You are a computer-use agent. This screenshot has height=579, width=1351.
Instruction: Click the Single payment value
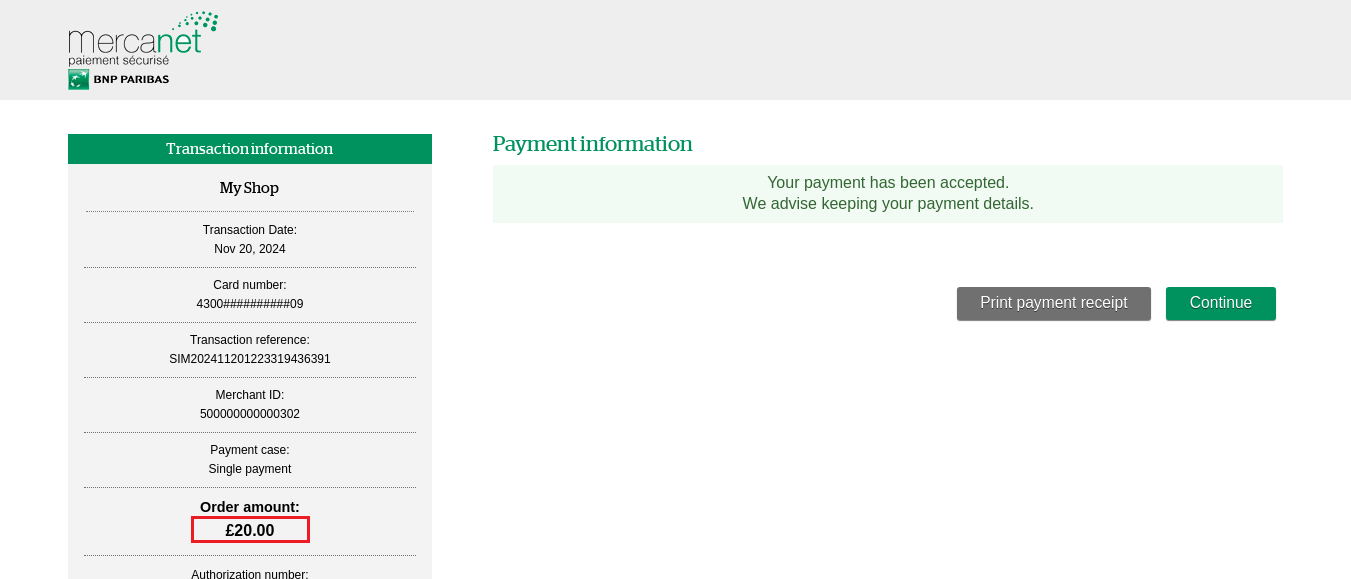249,469
